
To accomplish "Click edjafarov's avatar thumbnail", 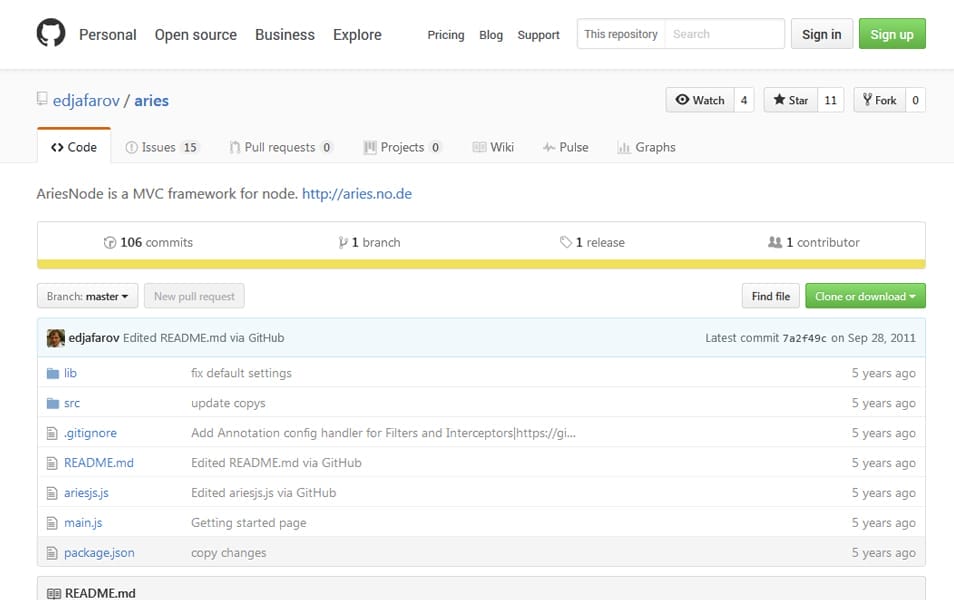I will 55,338.
